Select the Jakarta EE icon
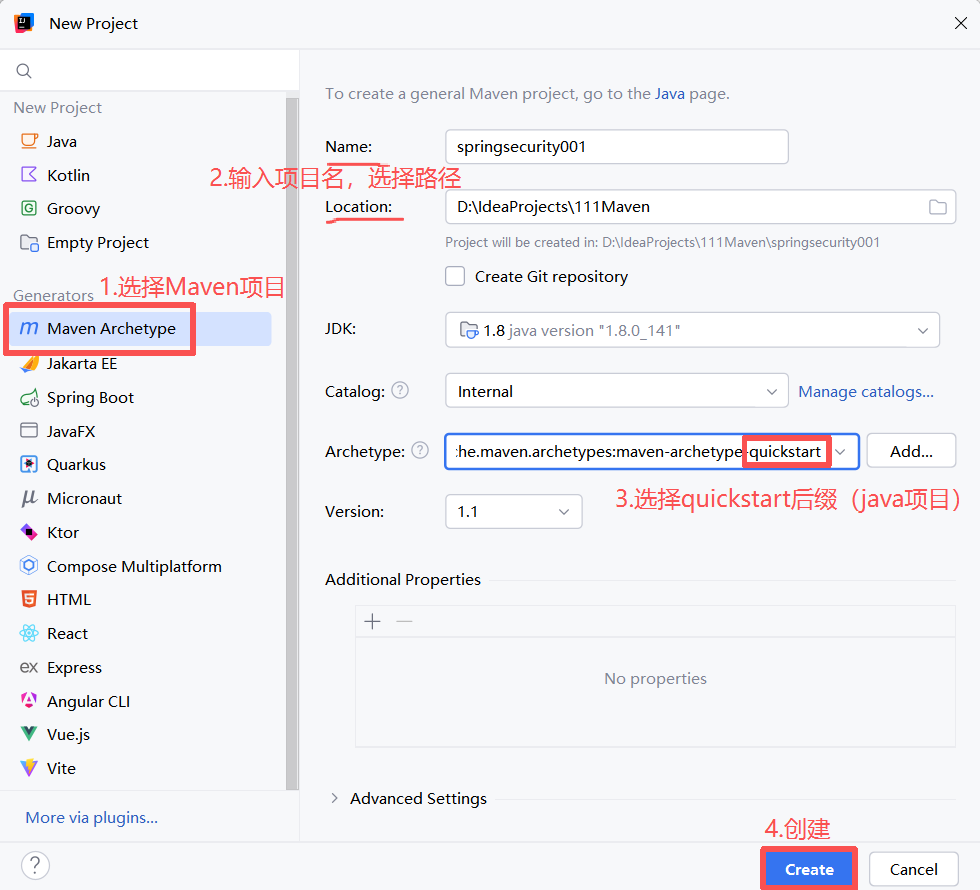Screen dimensions: 980x890 [29, 363]
